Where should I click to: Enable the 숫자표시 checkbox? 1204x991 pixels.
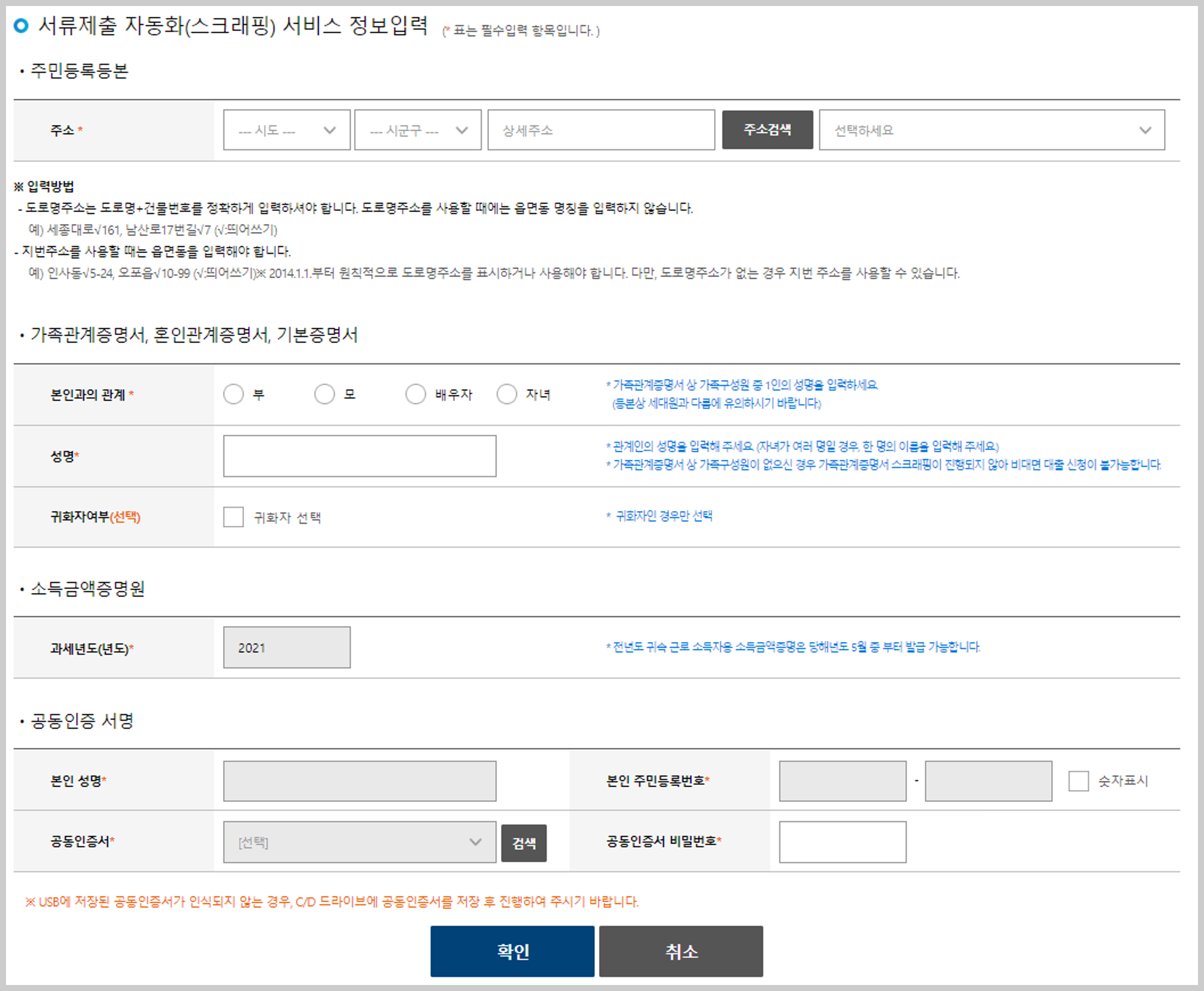point(1078,780)
